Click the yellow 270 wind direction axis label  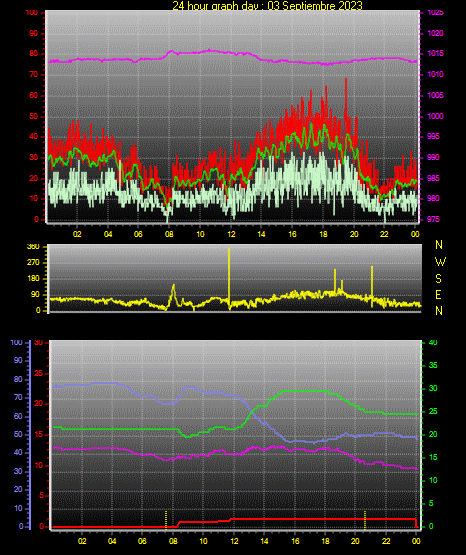(x=33, y=263)
